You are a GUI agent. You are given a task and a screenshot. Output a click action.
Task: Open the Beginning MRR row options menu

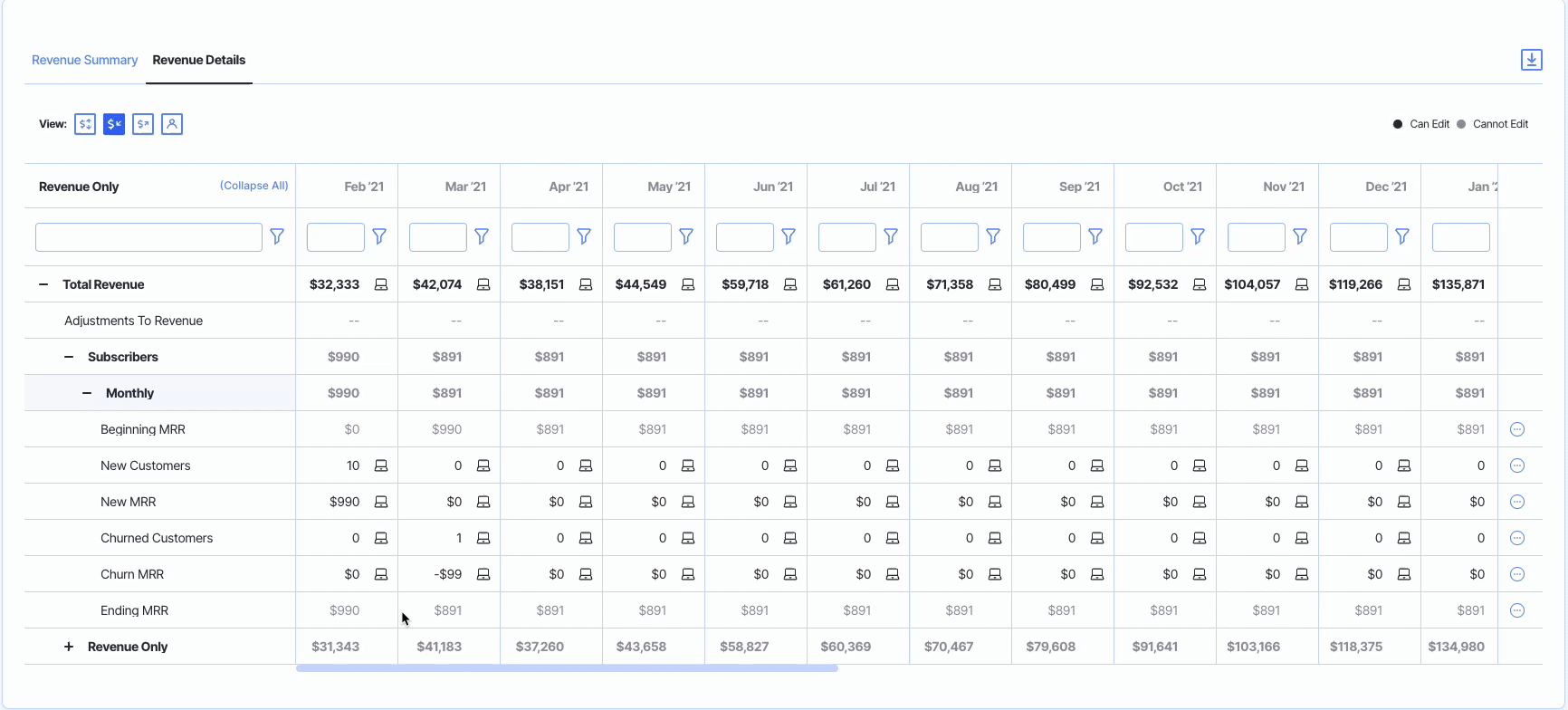click(x=1517, y=429)
